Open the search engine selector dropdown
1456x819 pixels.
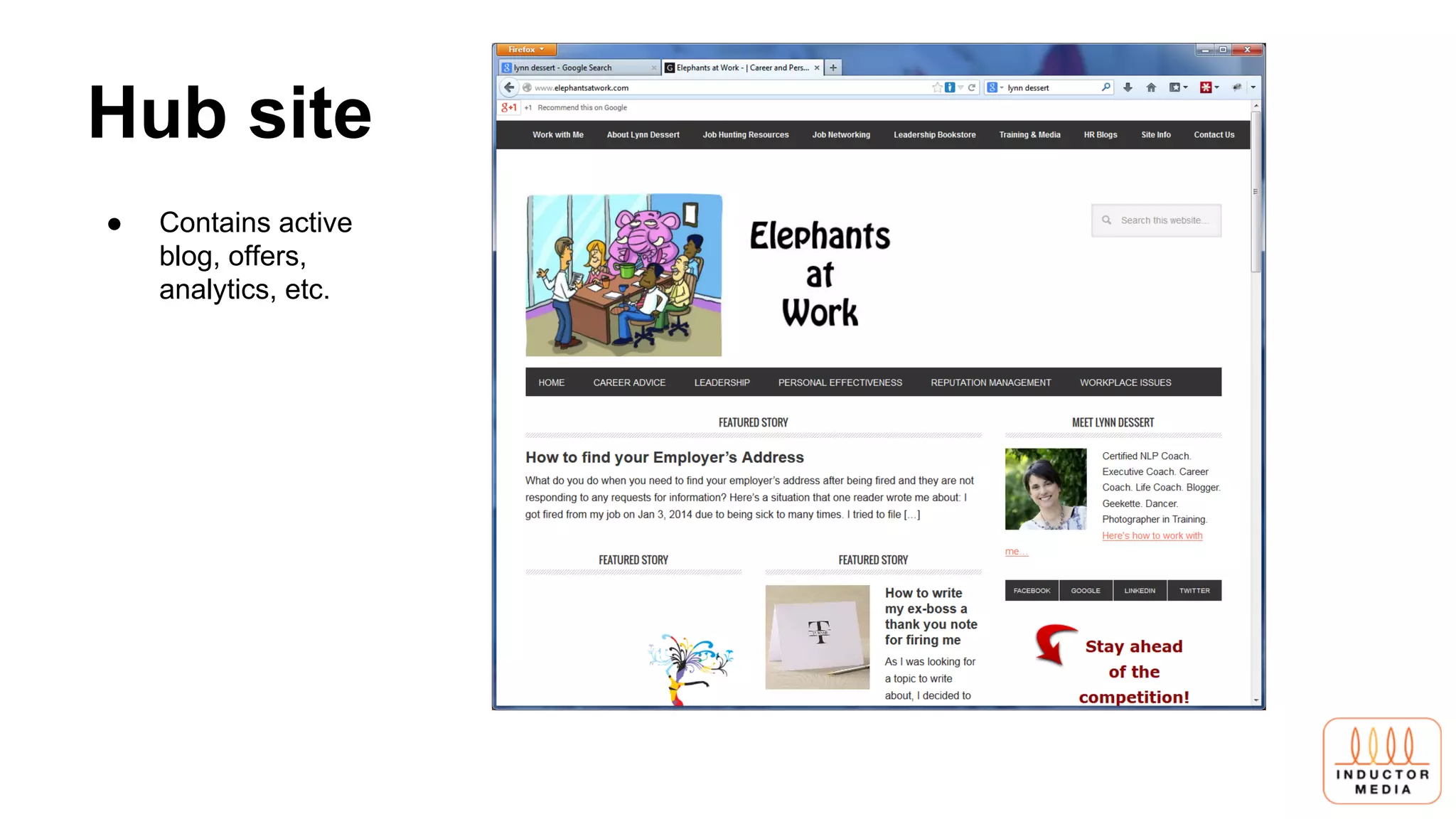[1002, 88]
